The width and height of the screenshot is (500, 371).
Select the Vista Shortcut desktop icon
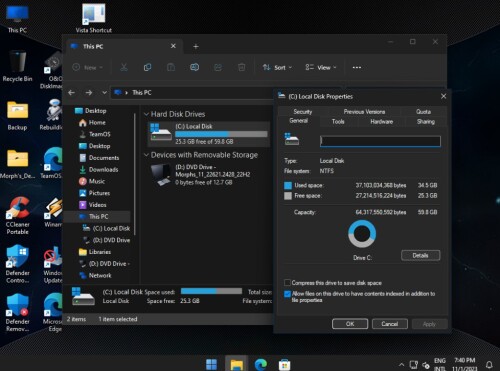click(x=94, y=18)
